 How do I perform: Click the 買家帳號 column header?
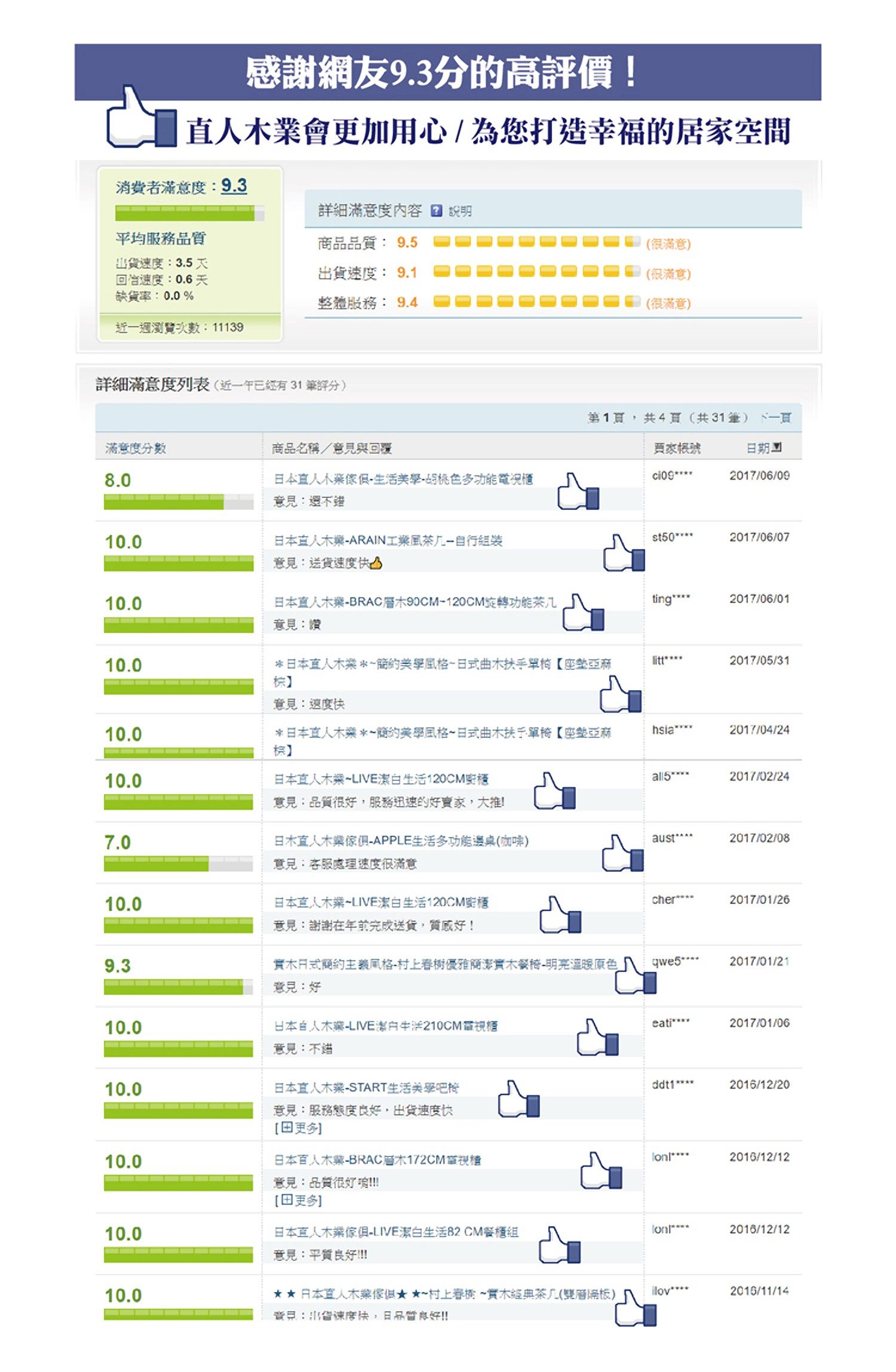click(677, 448)
